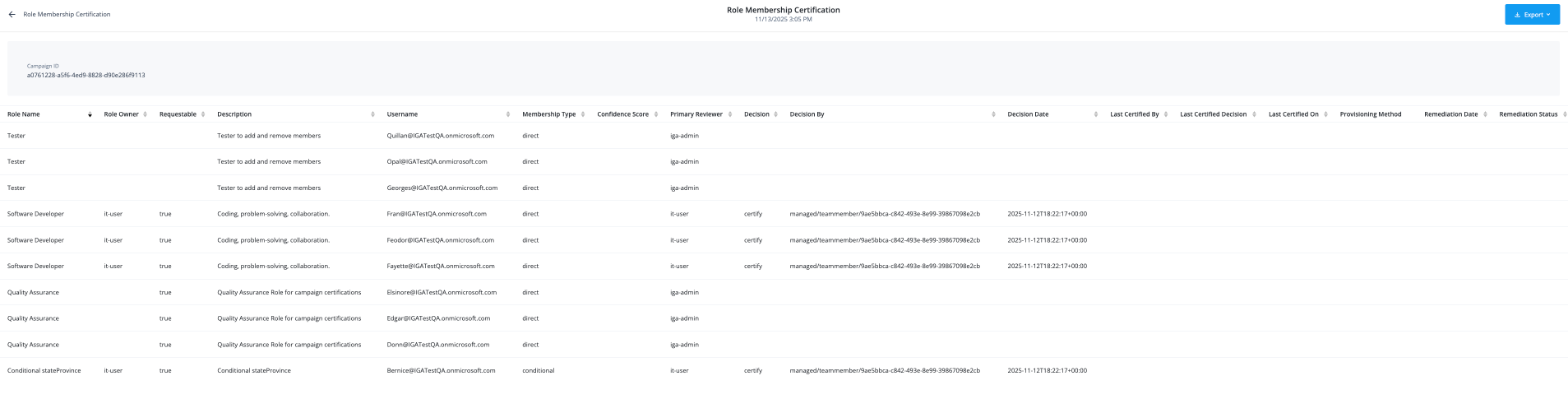Sort by Last Certified On column icon
The width and height of the screenshot is (1568, 399).
coord(1326,114)
